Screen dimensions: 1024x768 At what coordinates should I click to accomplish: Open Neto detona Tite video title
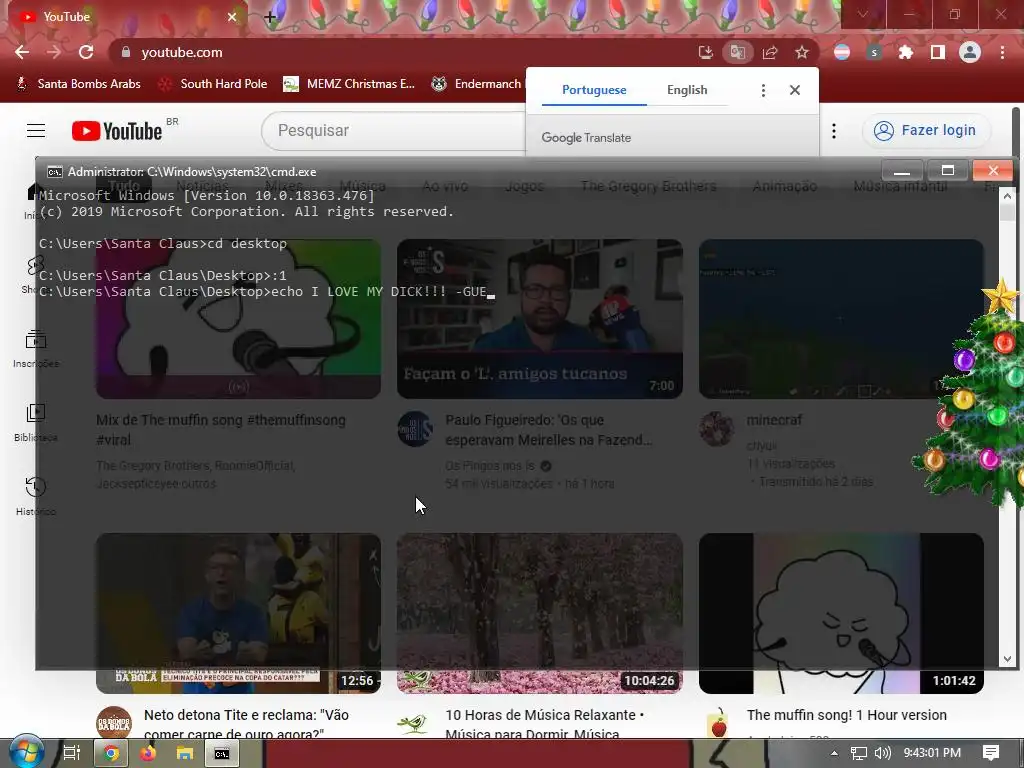click(246, 724)
